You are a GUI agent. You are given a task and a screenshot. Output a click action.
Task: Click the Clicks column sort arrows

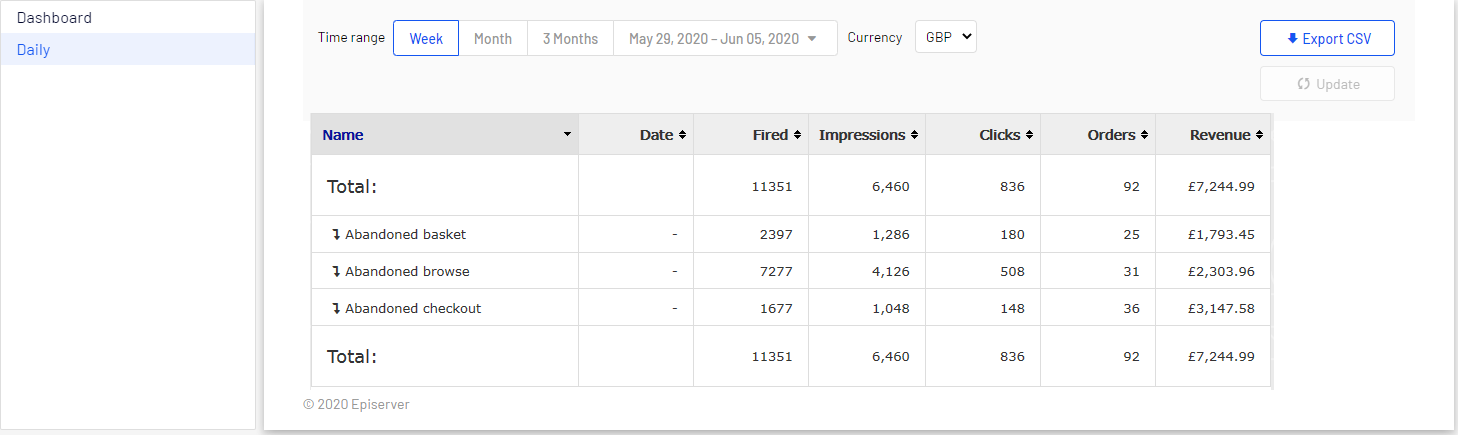pyautogui.click(x=1029, y=135)
